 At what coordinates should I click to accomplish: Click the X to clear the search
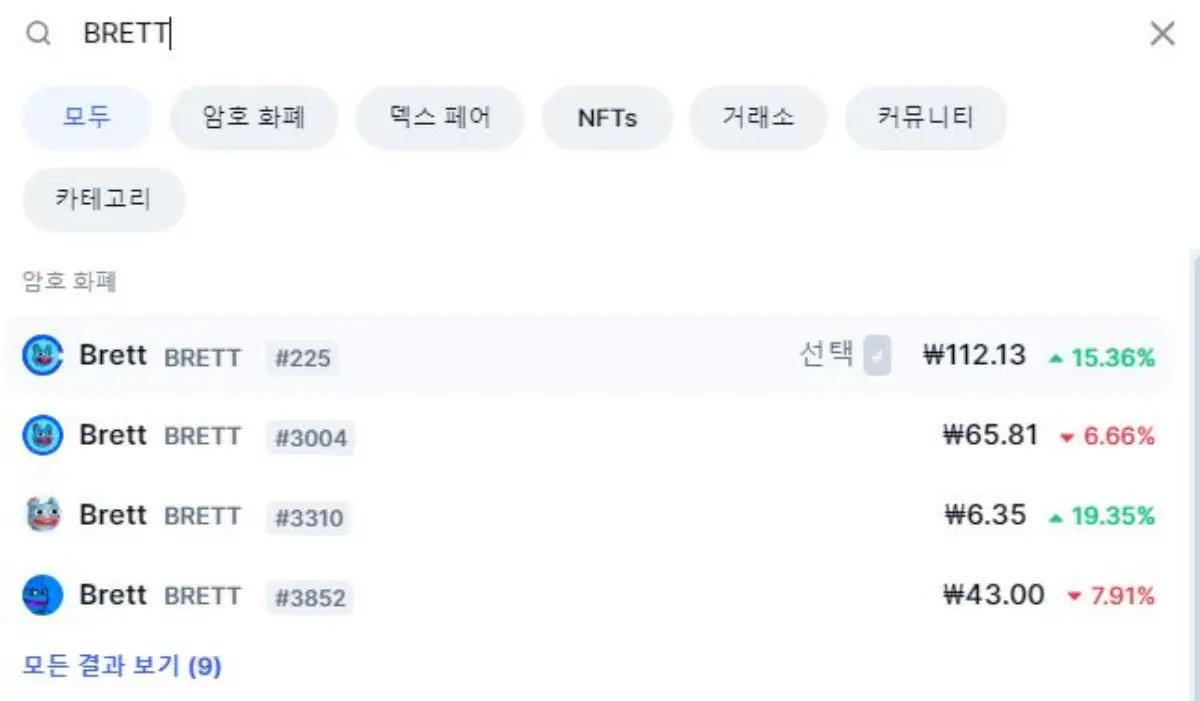click(1162, 33)
